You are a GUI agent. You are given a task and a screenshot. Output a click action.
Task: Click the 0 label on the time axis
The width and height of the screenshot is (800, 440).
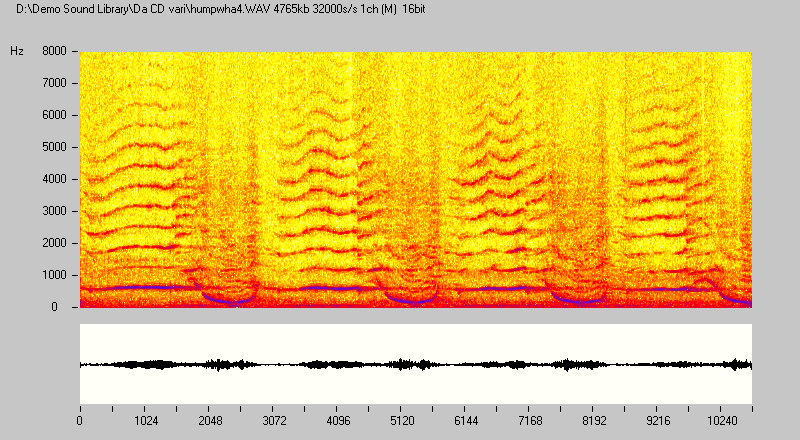point(80,421)
